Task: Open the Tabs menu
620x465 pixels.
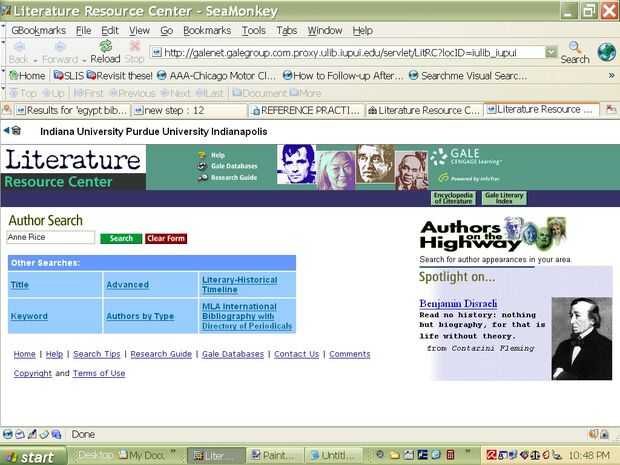Action: (x=287, y=30)
